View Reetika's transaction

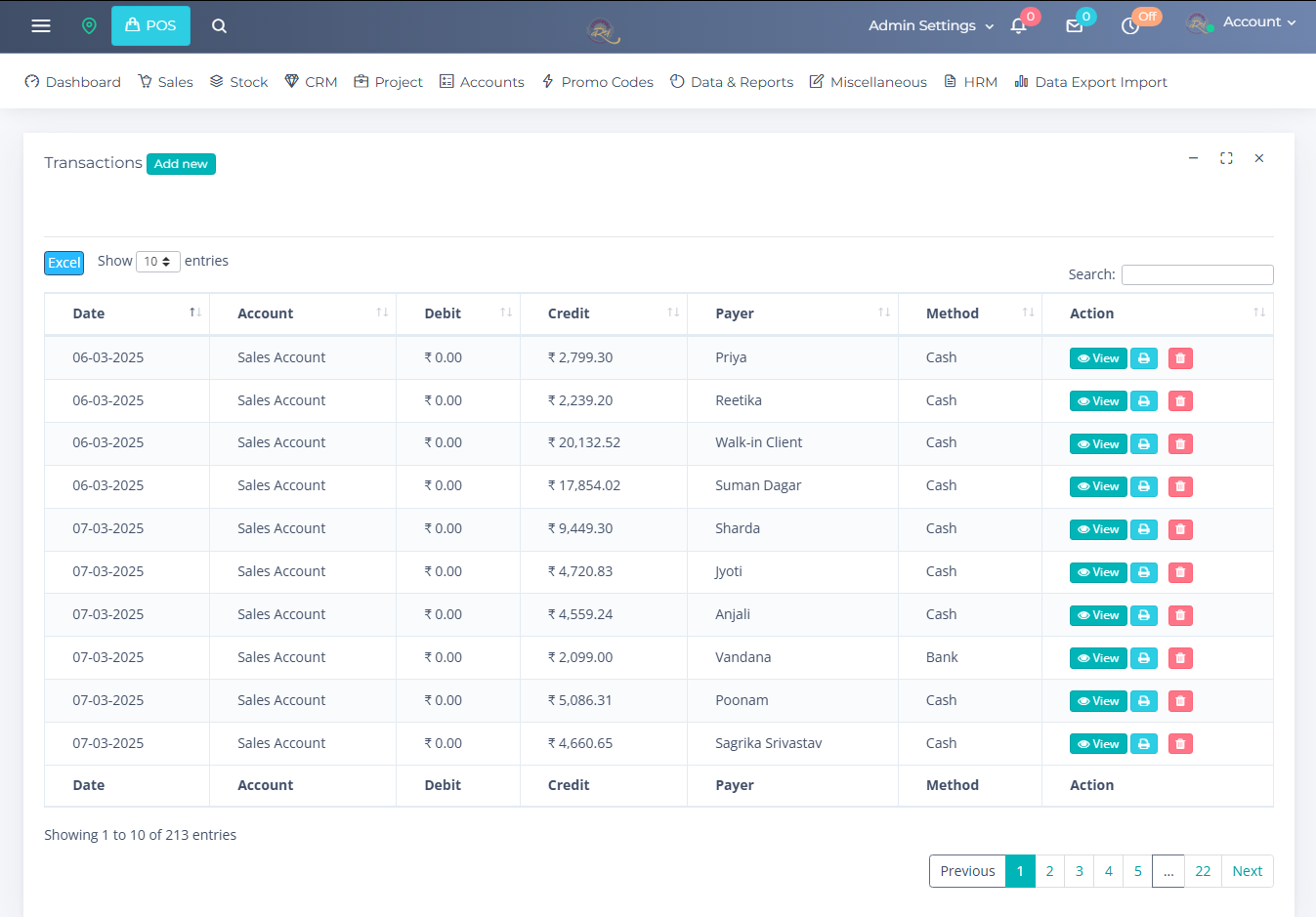1098,401
